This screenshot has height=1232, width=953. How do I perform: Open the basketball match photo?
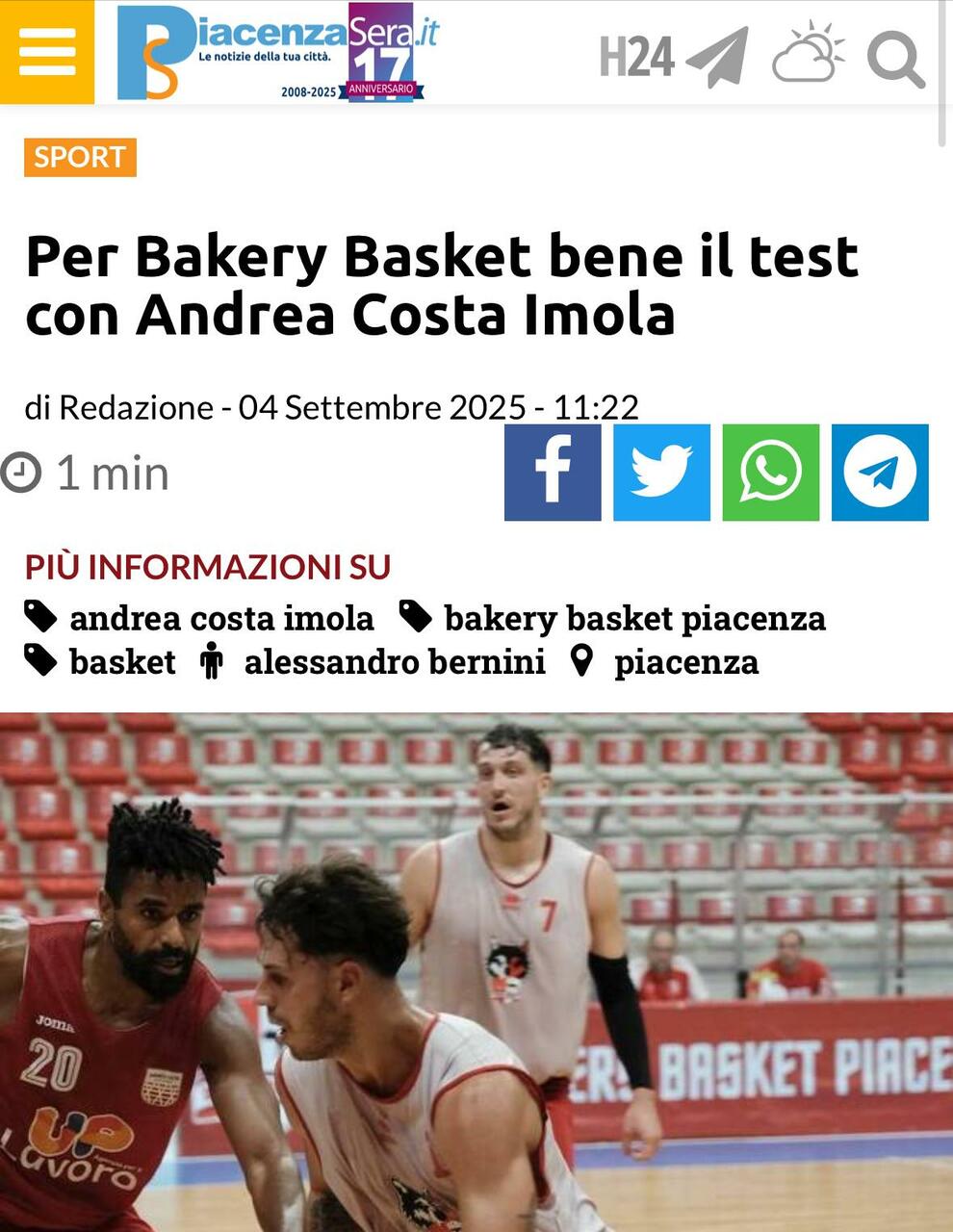[x=476, y=972]
